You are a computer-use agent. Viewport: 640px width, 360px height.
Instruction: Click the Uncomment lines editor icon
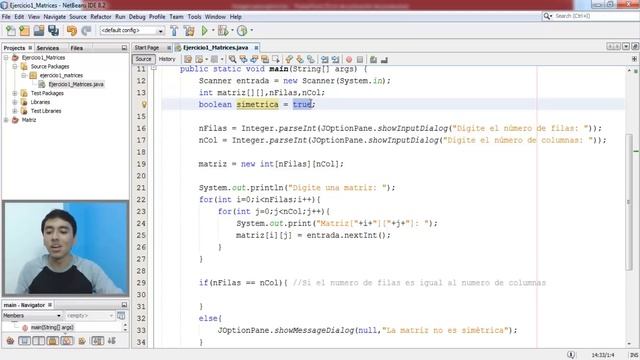384,60
